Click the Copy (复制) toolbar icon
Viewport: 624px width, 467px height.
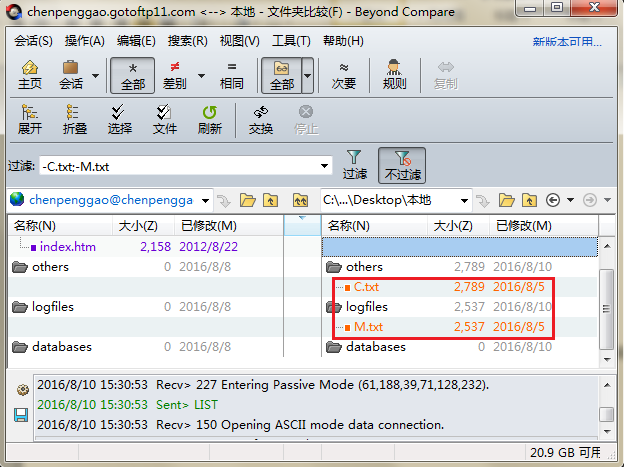click(x=446, y=75)
